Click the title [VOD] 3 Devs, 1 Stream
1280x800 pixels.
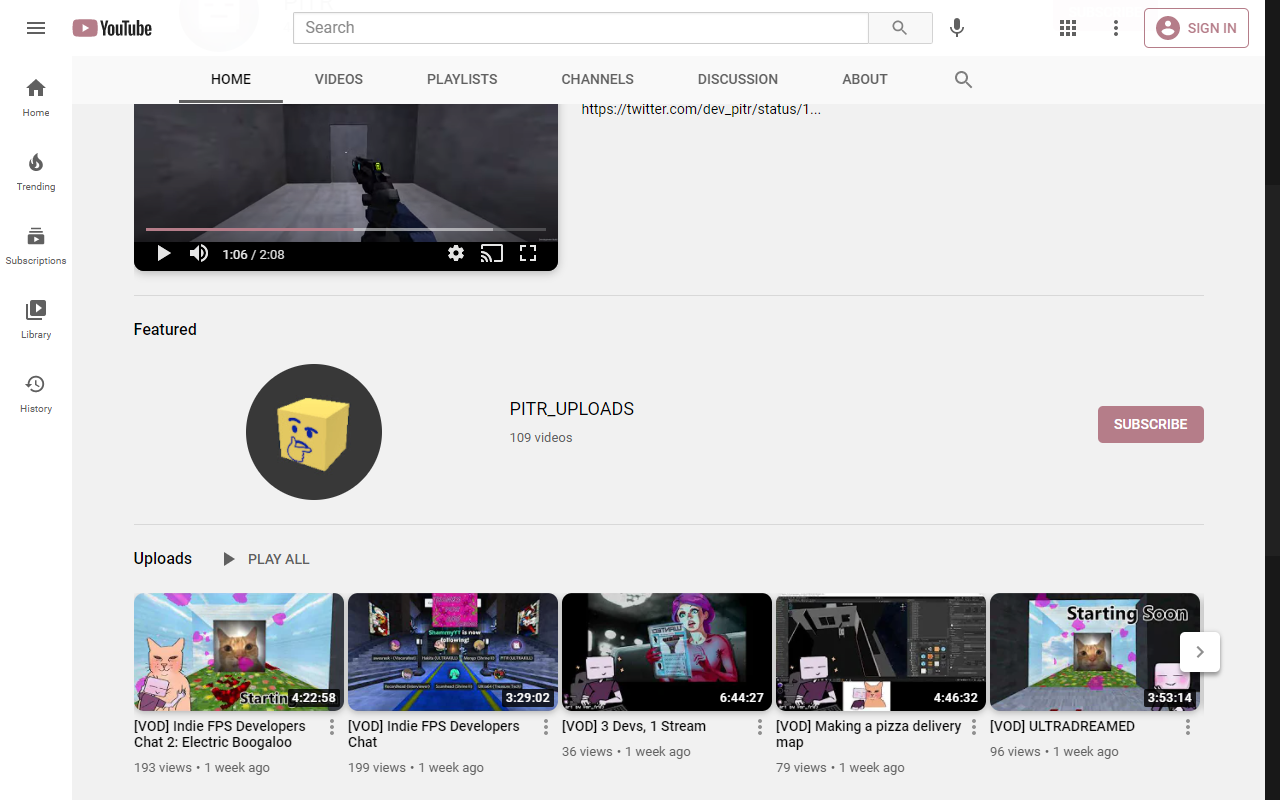(634, 726)
